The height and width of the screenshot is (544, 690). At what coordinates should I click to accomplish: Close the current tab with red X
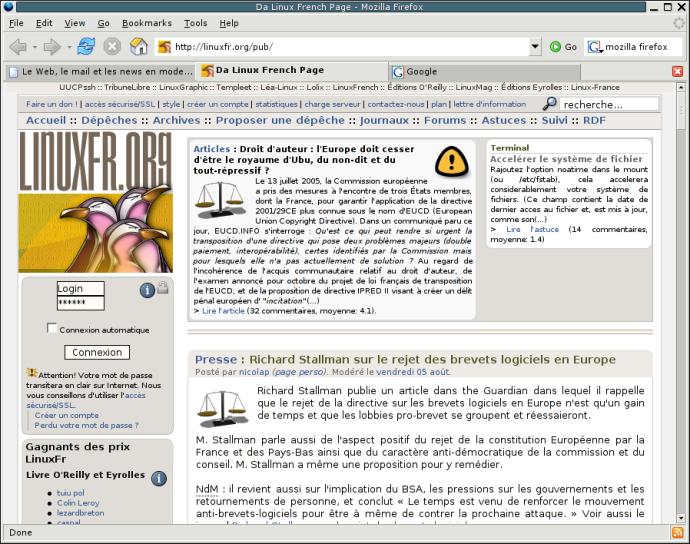[x=677, y=72]
